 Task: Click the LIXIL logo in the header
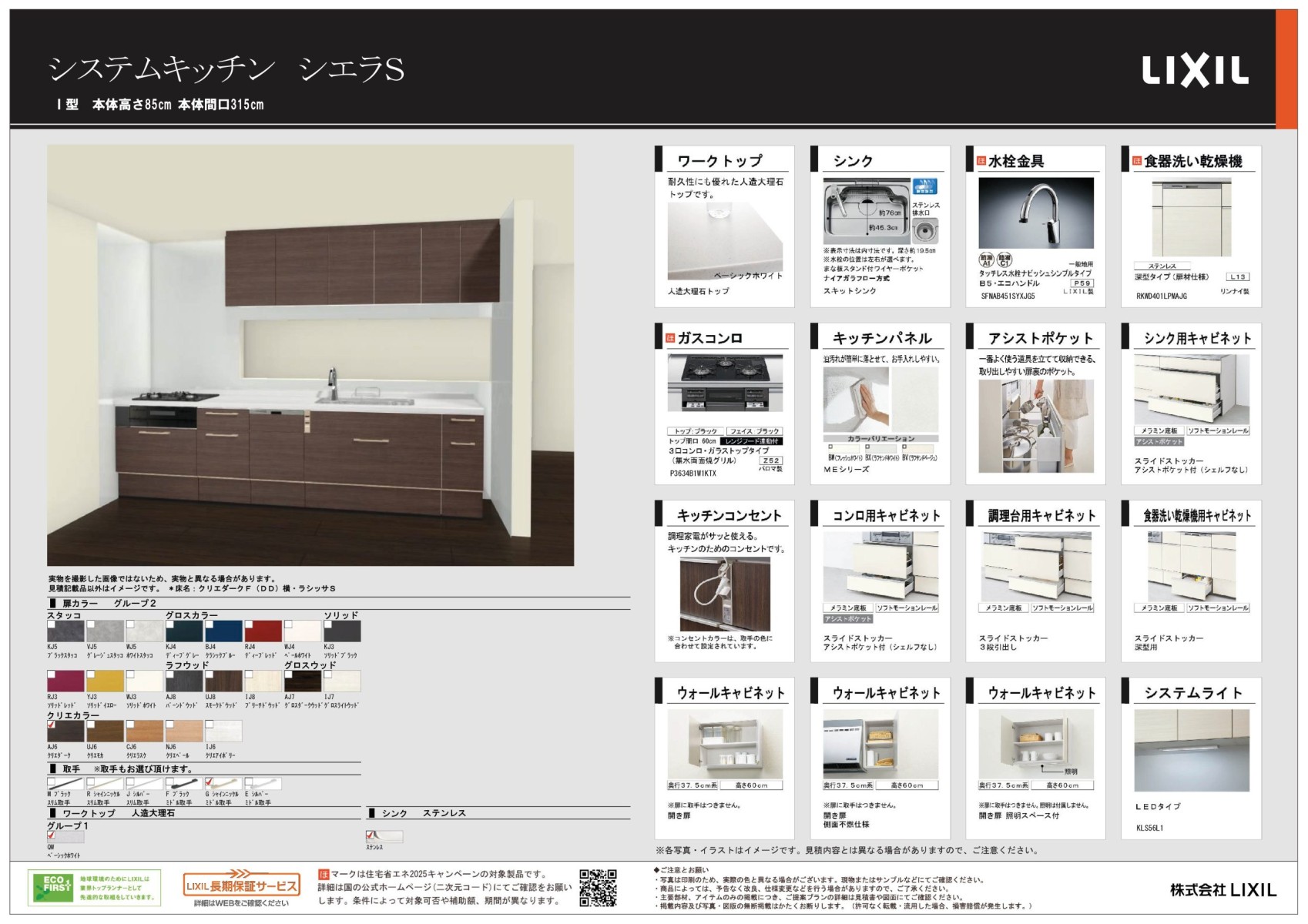pyautogui.click(x=1195, y=72)
